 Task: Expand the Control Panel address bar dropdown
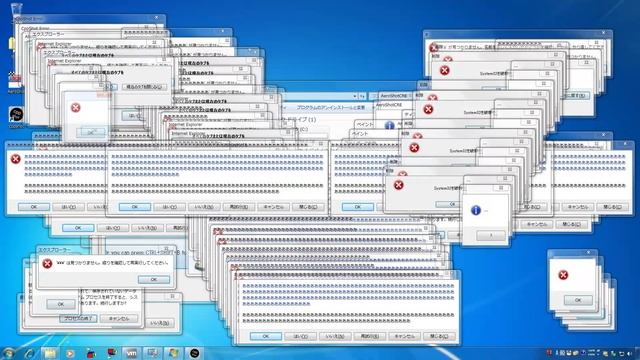tap(355, 96)
